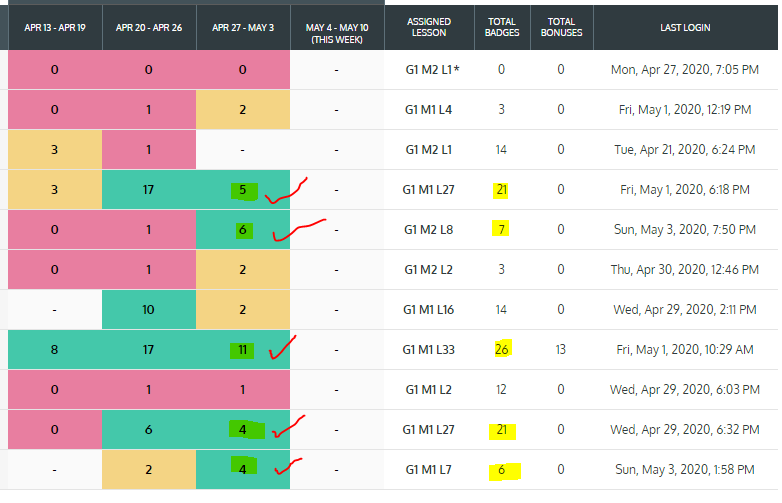The height and width of the screenshot is (503, 782).
Task: Click the TOTAL BONUSES column header
Action: pos(562,27)
